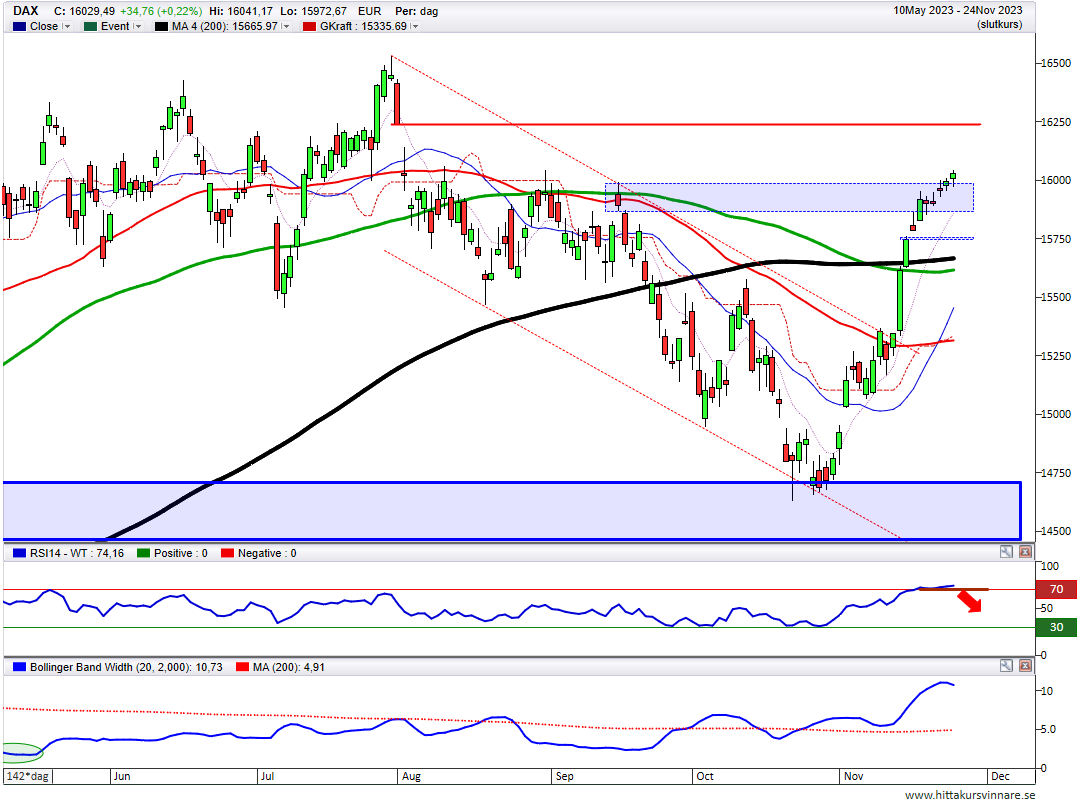Open the Event series dropdown arrow
The width and height of the screenshot is (1080, 800).
137,26
